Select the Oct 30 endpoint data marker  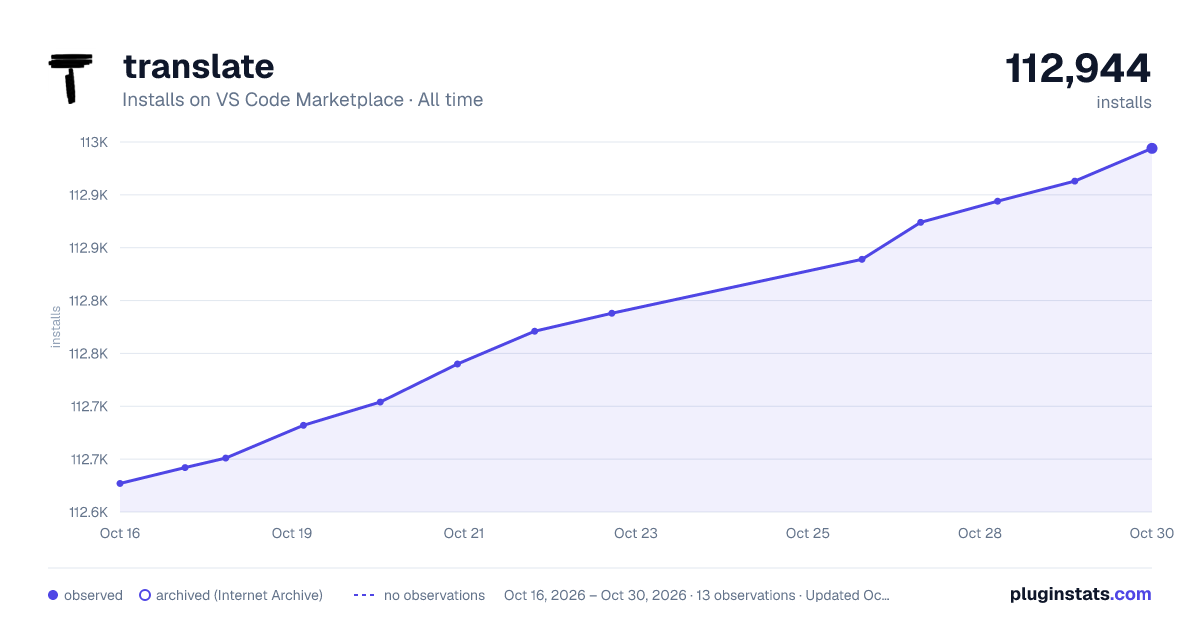1152,148
